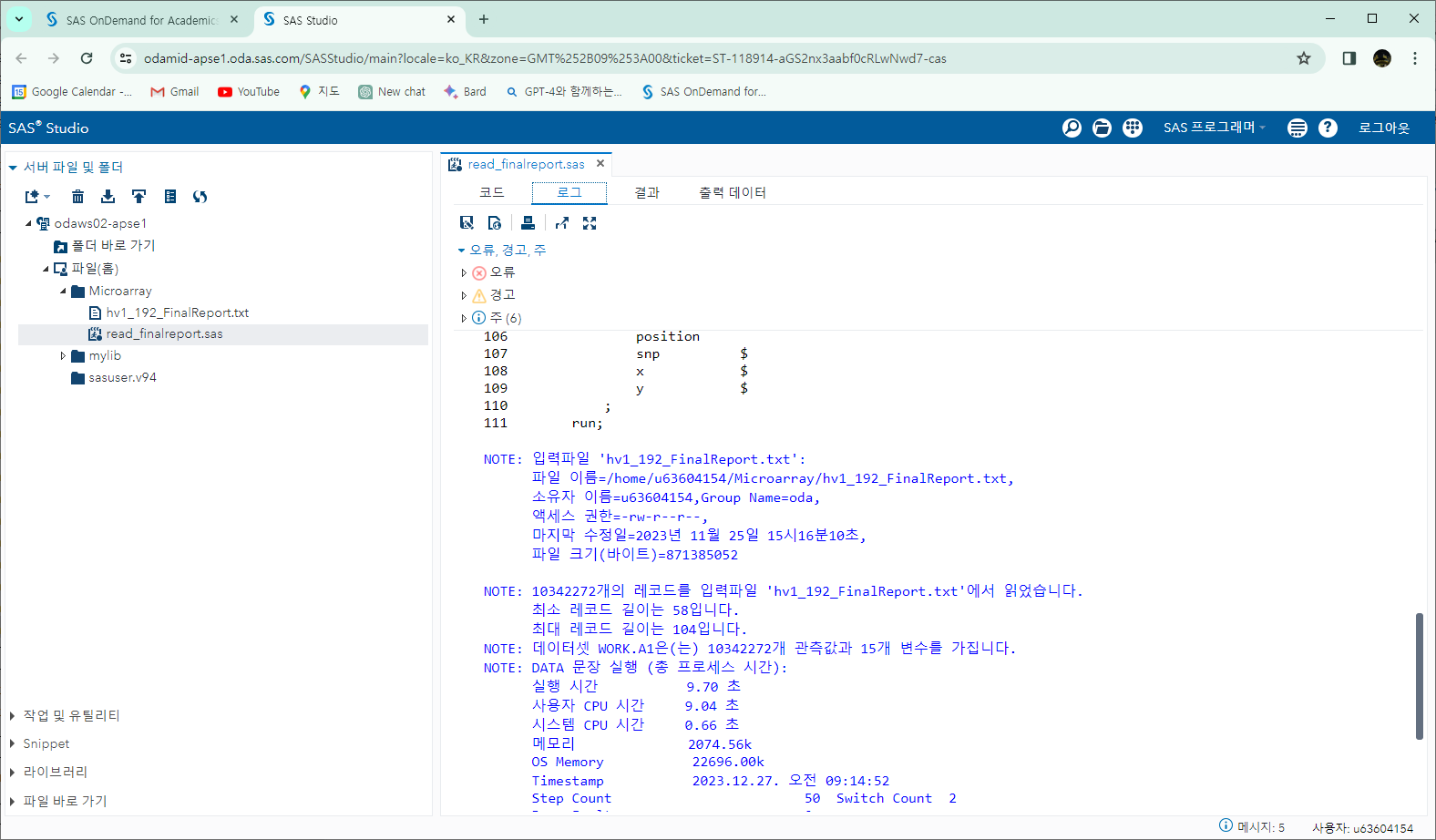1436x840 pixels.
Task: View site information icon in address bar
Action: pos(126,58)
